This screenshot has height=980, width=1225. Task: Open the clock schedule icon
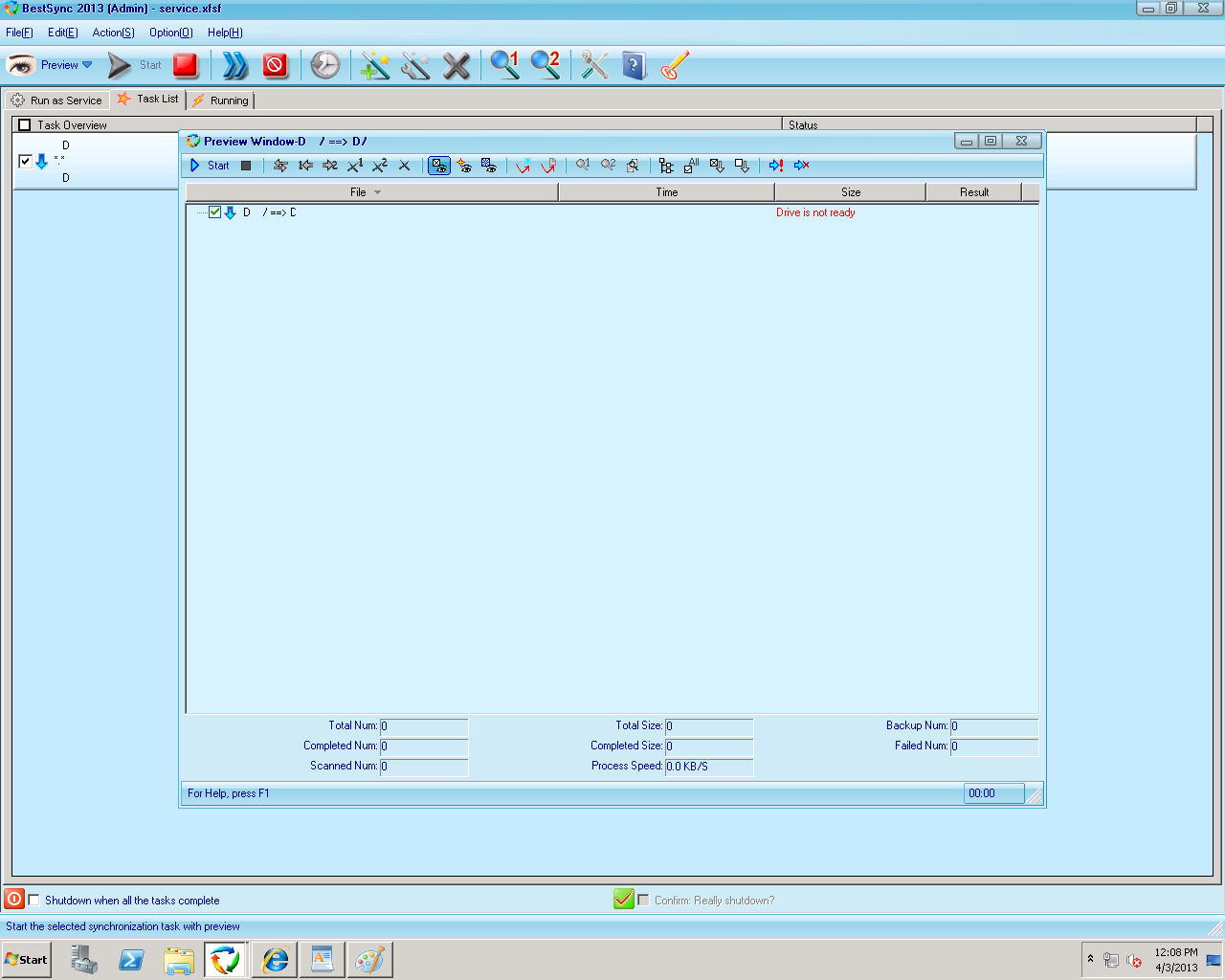[325, 65]
